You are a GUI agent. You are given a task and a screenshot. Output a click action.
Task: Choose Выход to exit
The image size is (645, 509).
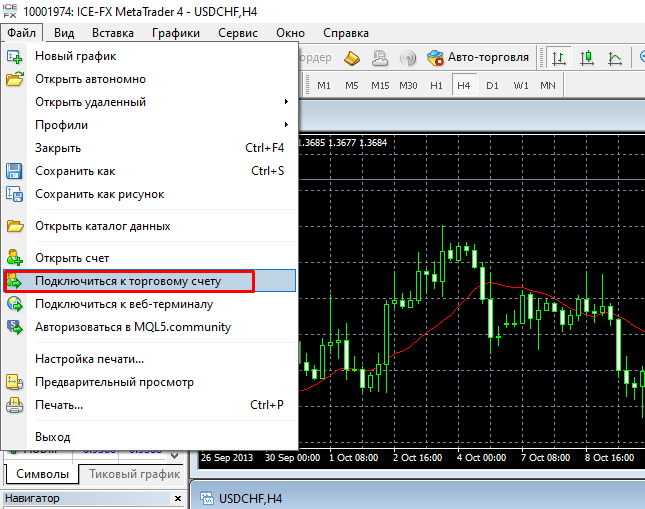tap(150, 437)
